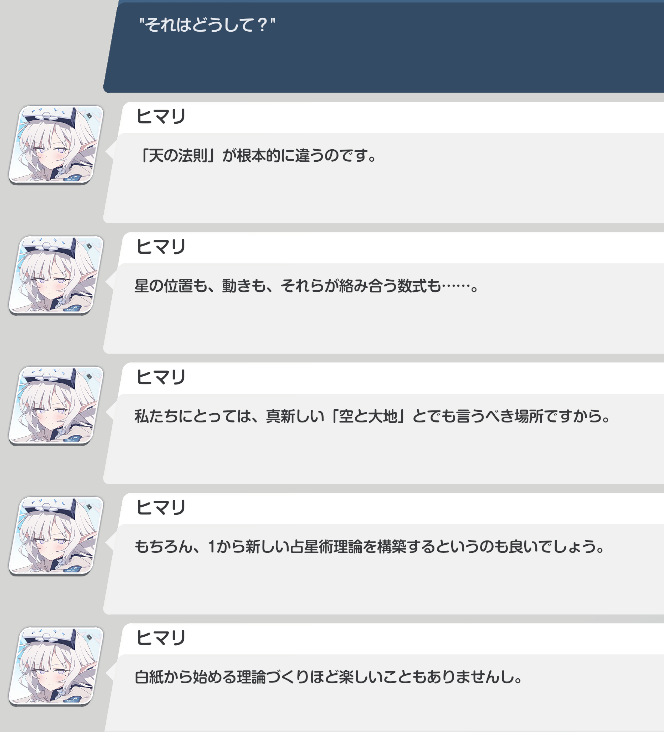
Task: Click the ヒマリ name label above 星の位置も line
Action: pos(161,246)
